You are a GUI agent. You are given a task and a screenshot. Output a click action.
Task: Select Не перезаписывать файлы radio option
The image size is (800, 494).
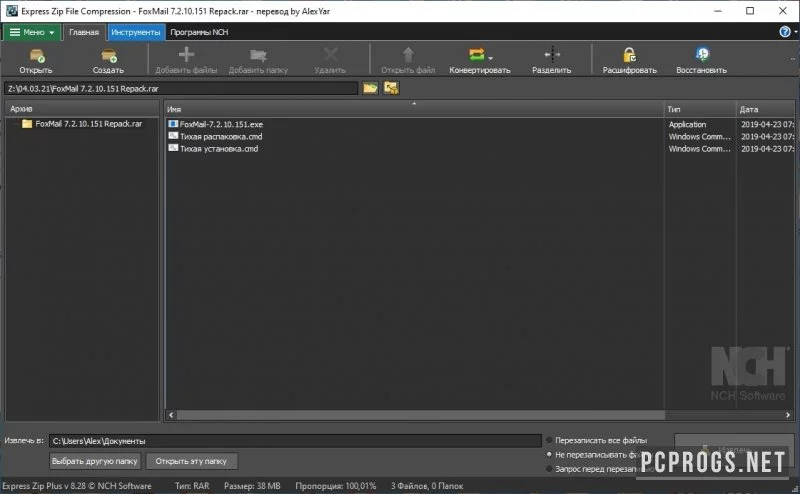(x=549, y=454)
